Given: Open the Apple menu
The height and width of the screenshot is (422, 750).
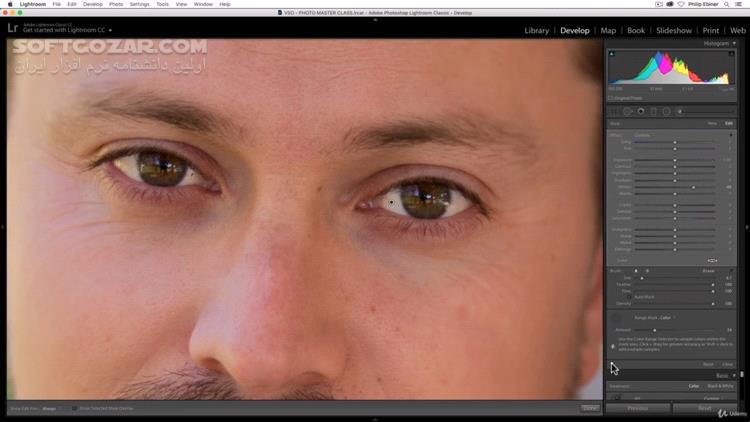Looking at the screenshot, I should (10, 4).
